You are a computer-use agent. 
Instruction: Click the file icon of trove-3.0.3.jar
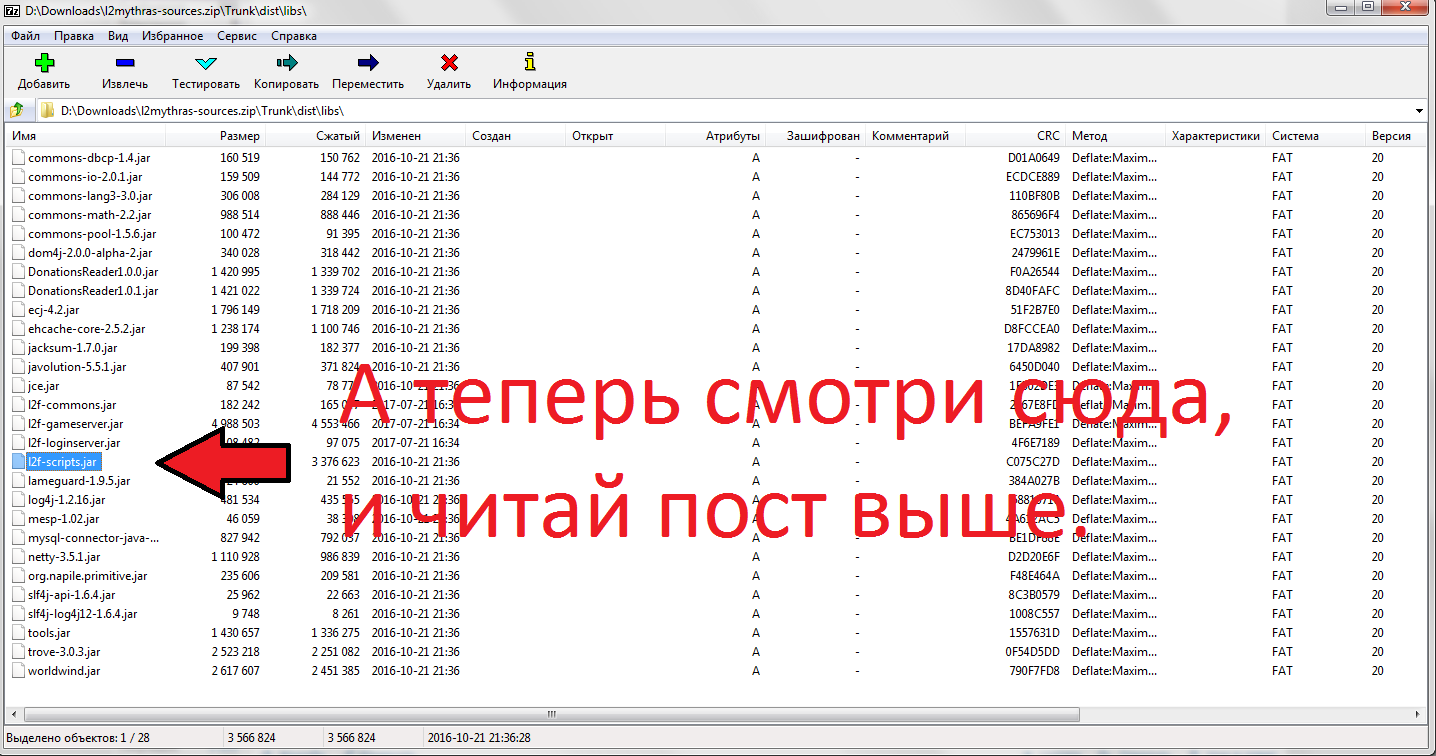pos(18,652)
